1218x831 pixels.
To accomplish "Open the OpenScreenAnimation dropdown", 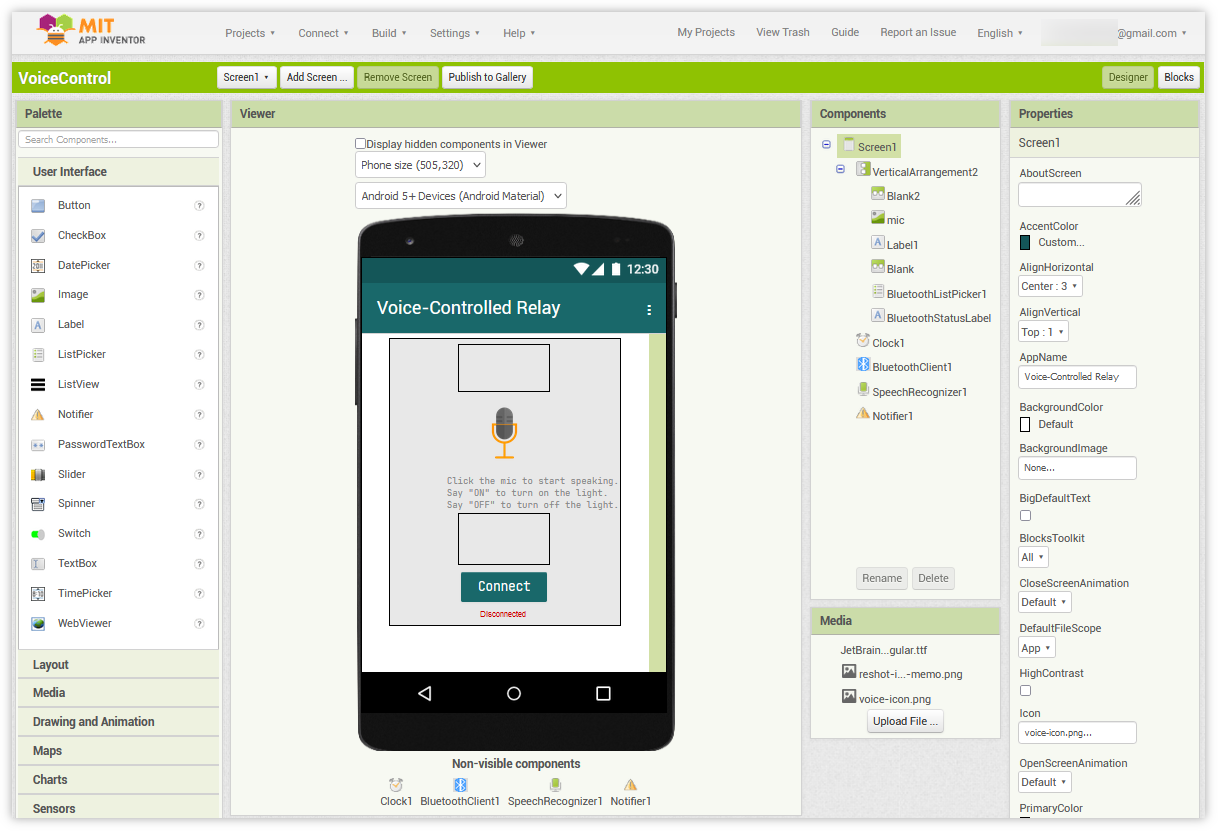I will coord(1045,782).
